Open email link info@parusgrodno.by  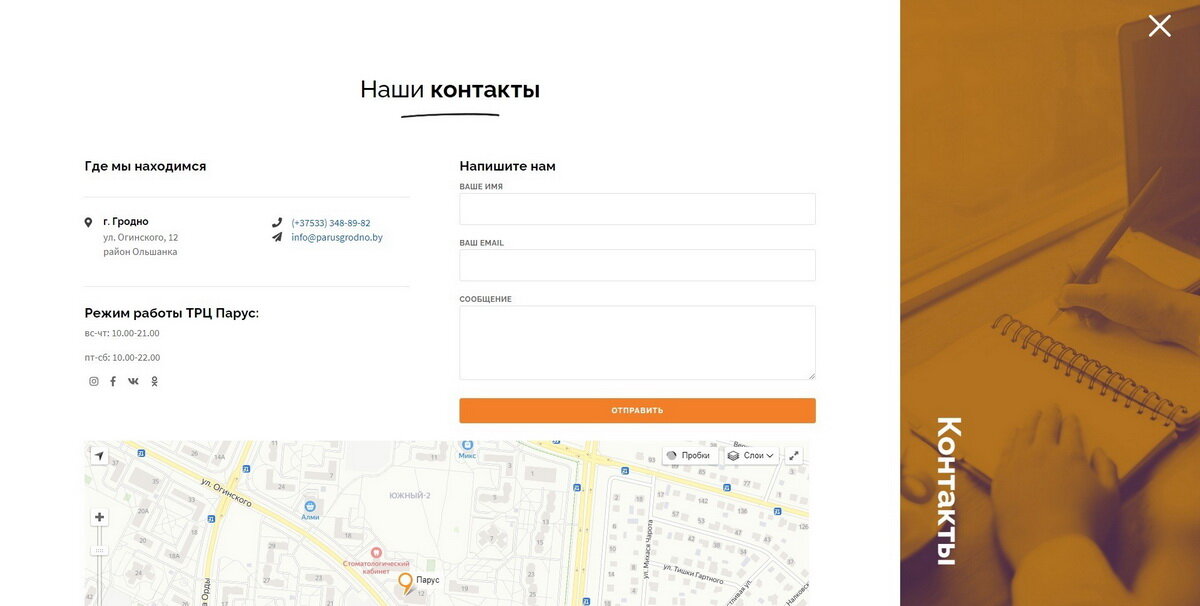pos(337,238)
